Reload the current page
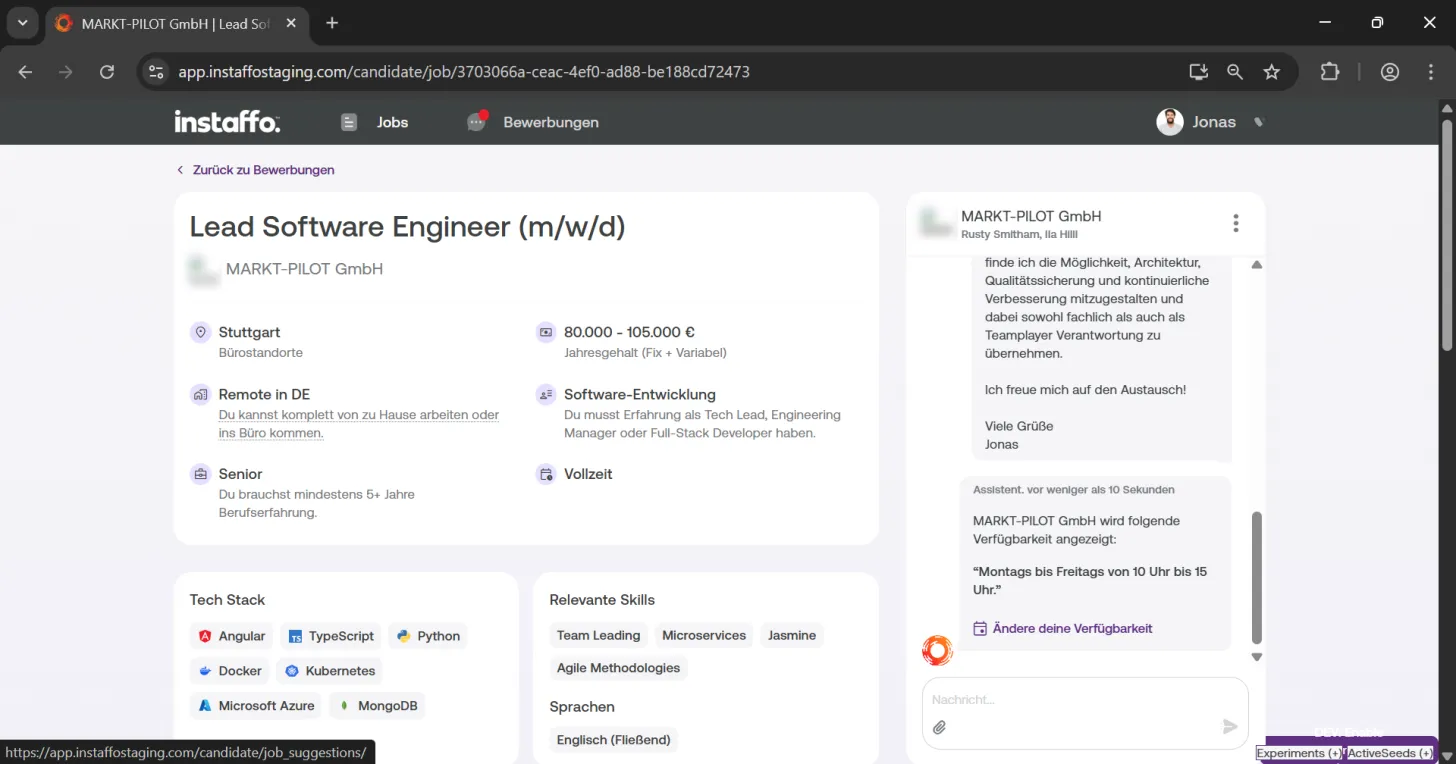The image size is (1456, 764). [x=107, y=72]
